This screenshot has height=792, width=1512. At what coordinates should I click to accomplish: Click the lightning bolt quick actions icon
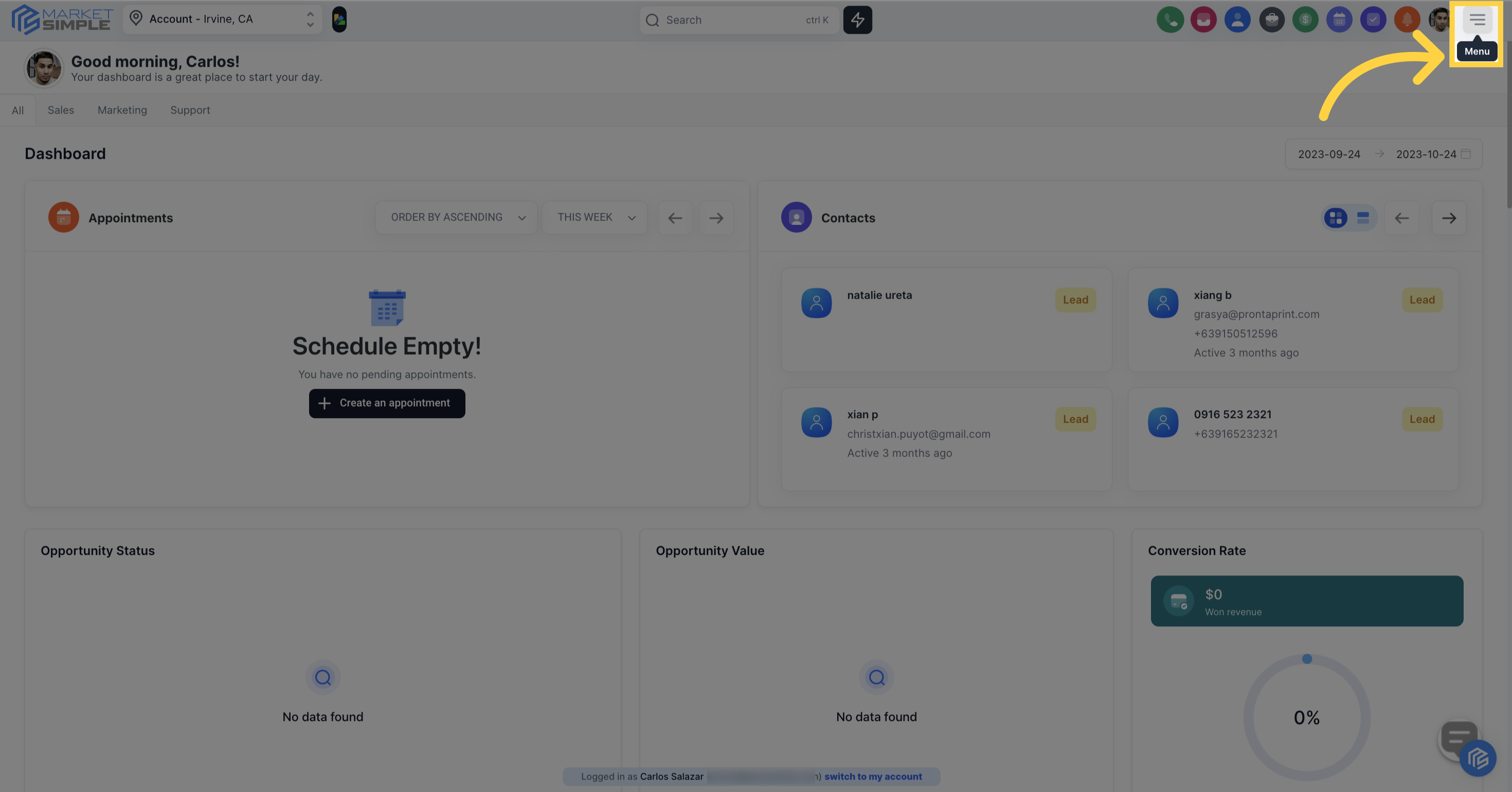(857, 20)
